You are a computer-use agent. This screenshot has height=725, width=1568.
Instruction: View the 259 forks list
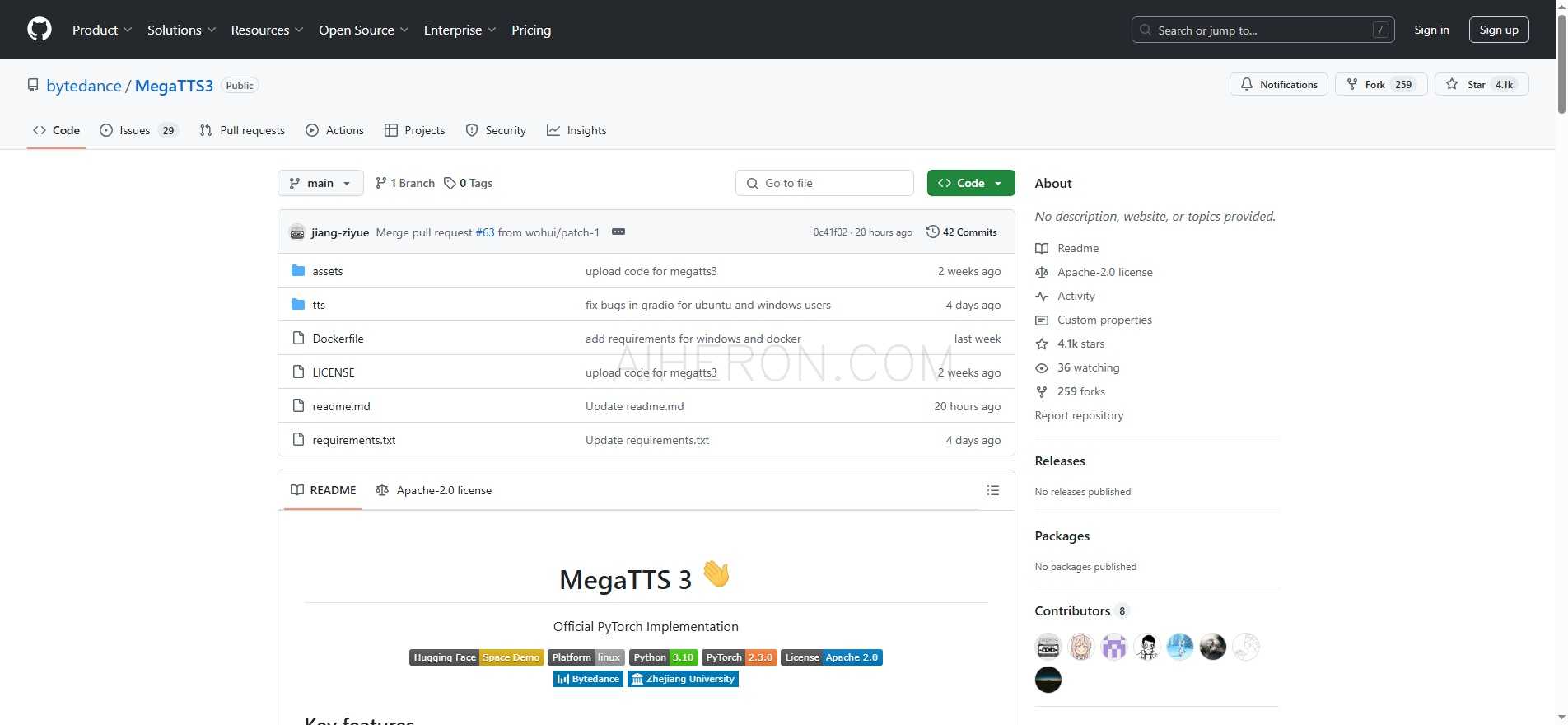[x=1080, y=391]
